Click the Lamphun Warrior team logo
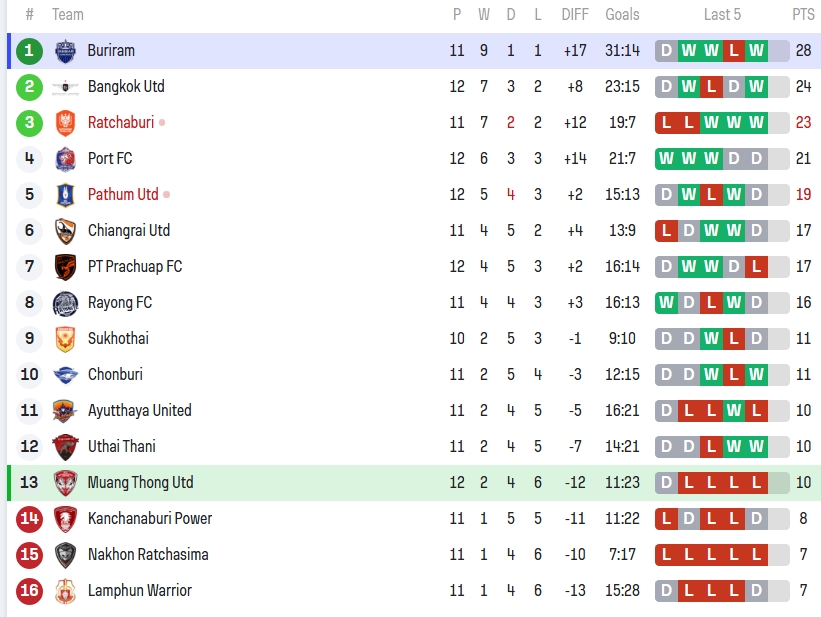This screenshot has width=821, height=617. tap(65, 591)
